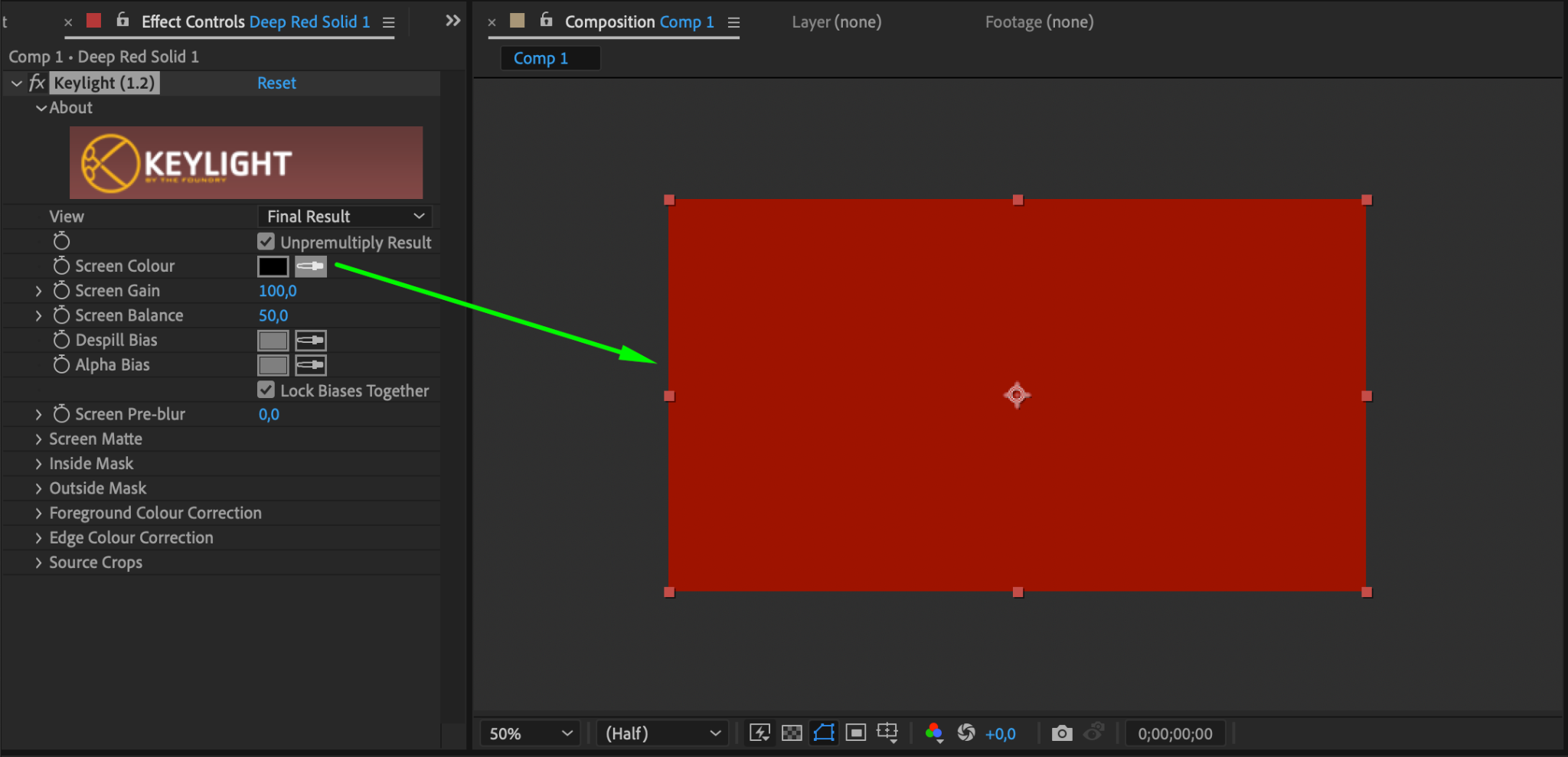1568x757 pixels.
Task: Click the Alpha Bias eyedropper
Action: tap(311, 365)
